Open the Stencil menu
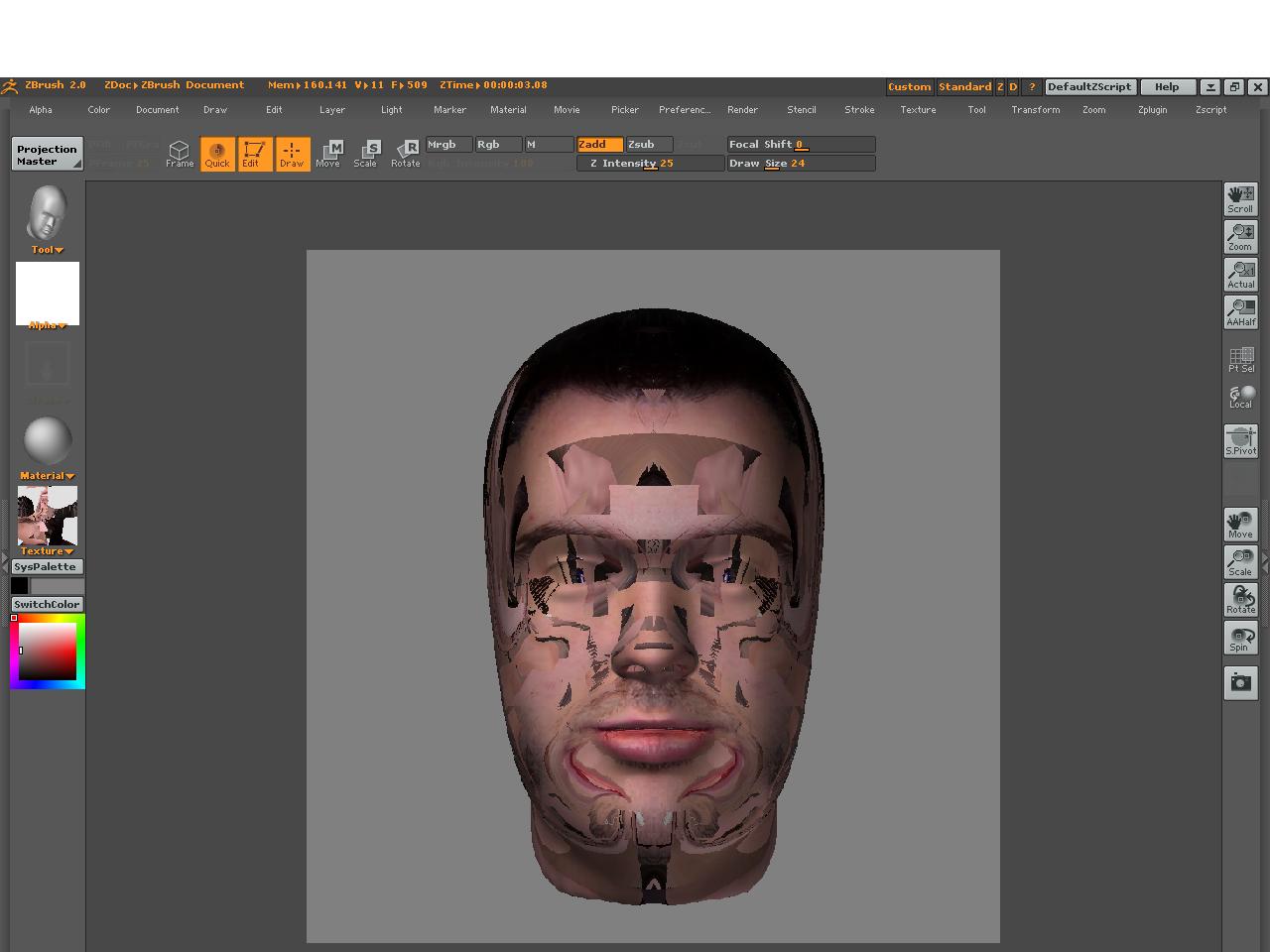Image resolution: width=1270 pixels, height=952 pixels. [801, 110]
